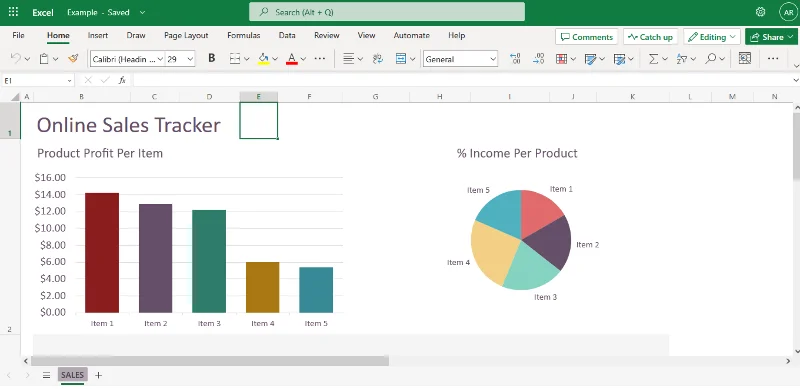The height and width of the screenshot is (389, 800).
Task: Expand the Borders dropdown arrow
Action: (x=247, y=59)
